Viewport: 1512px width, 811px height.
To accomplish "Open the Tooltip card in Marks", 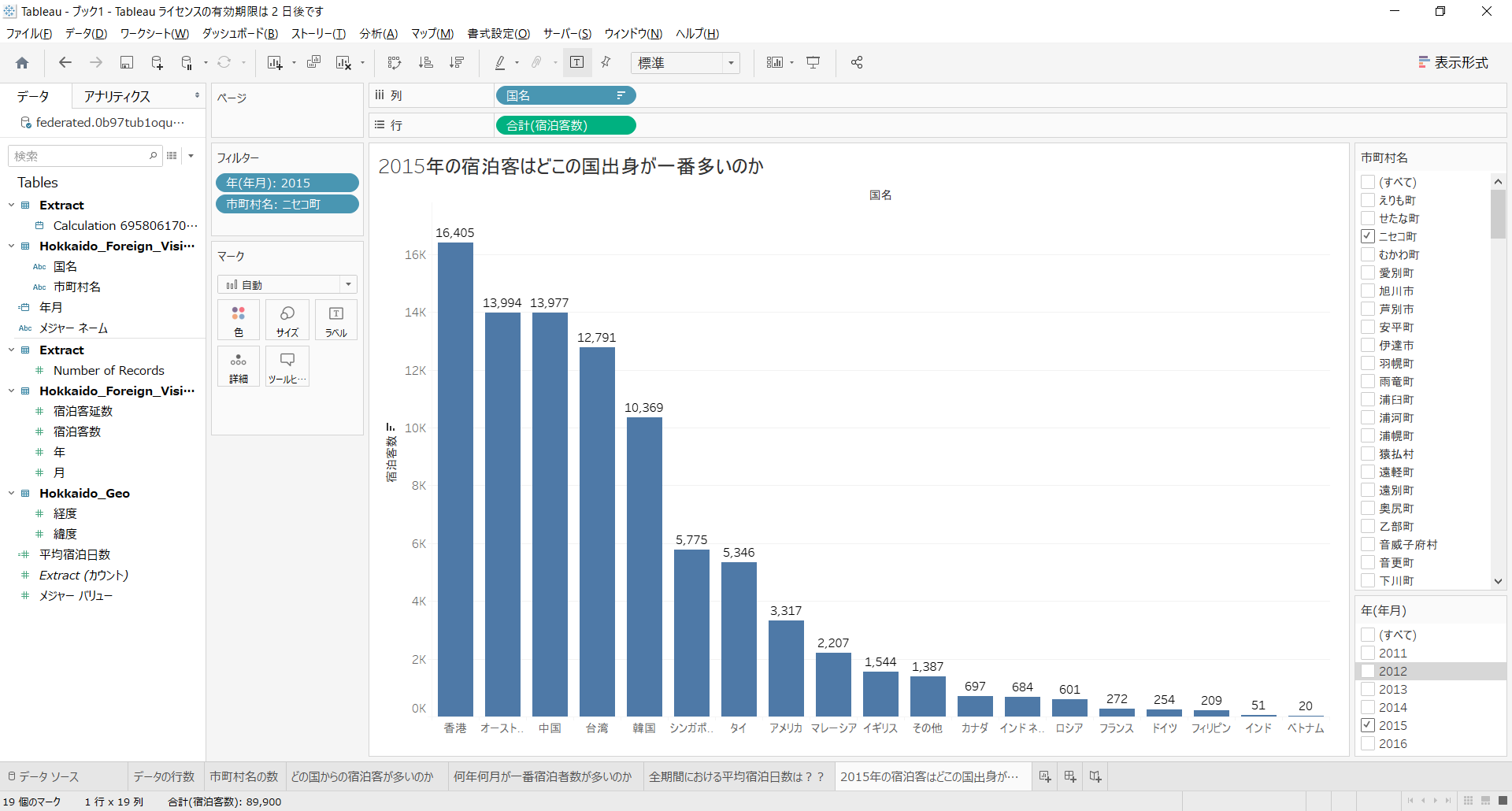I will click(x=287, y=367).
